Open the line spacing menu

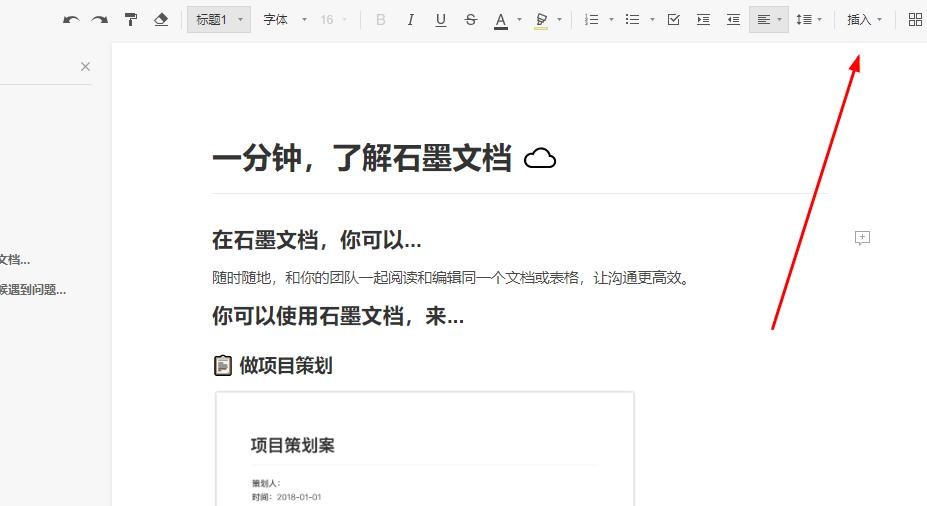809,20
